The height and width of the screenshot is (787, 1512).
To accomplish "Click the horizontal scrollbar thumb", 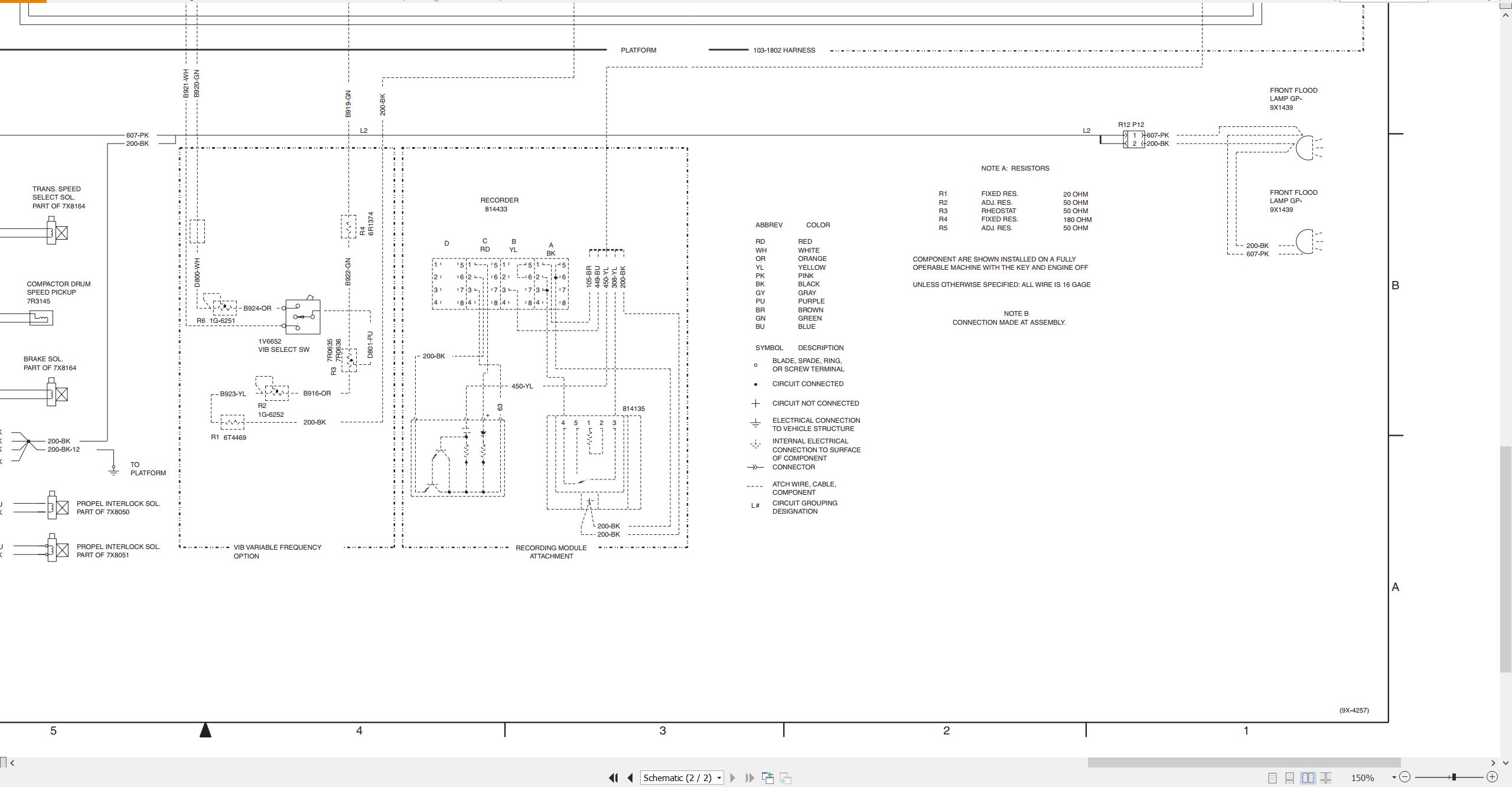I will [x=1244, y=762].
